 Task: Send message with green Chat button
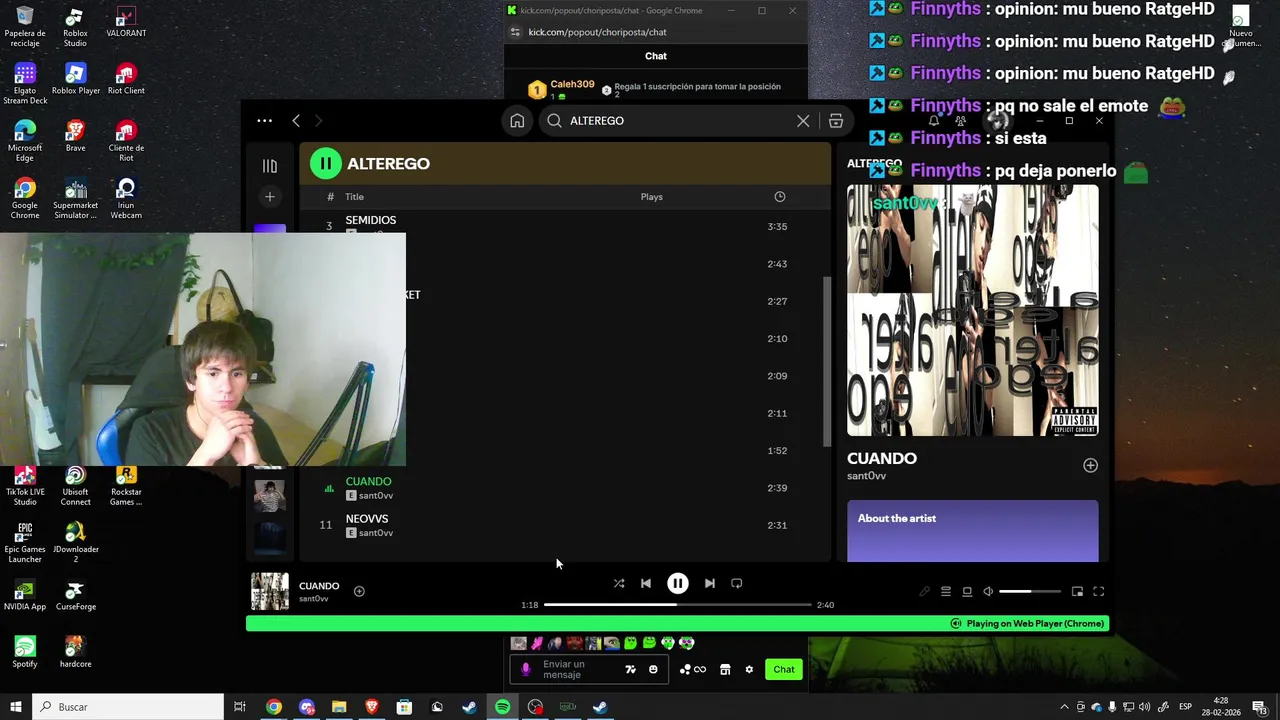(784, 669)
